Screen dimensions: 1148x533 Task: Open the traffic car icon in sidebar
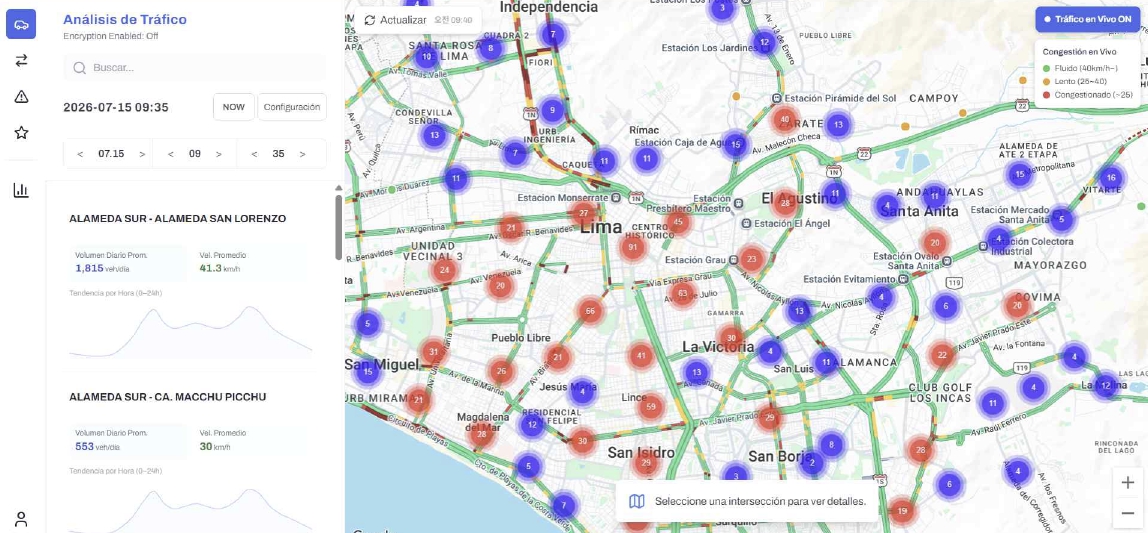[21, 25]
